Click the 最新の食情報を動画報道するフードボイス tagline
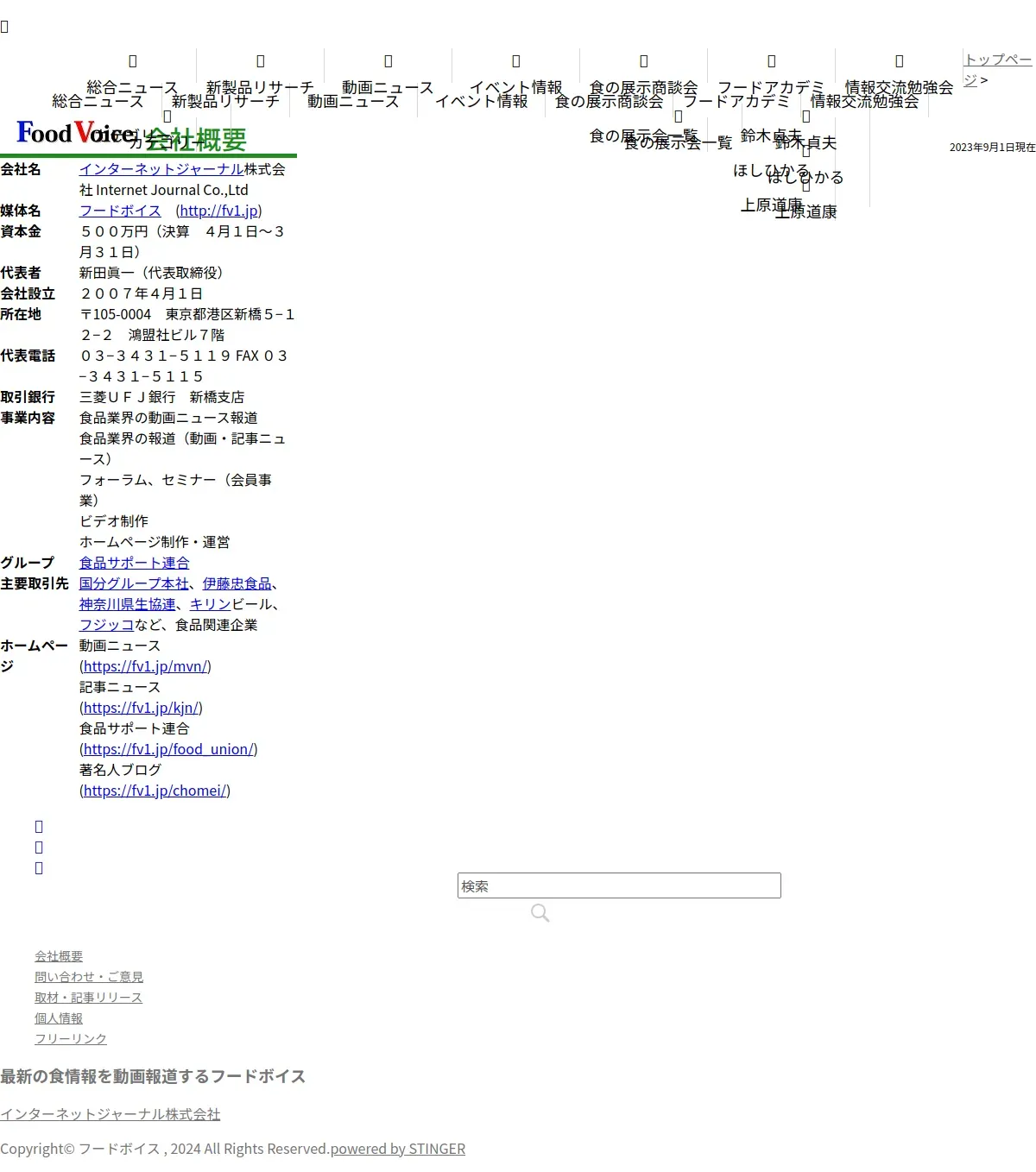The height and width of the screenshot is (1172, 1036). (153, 1076)
